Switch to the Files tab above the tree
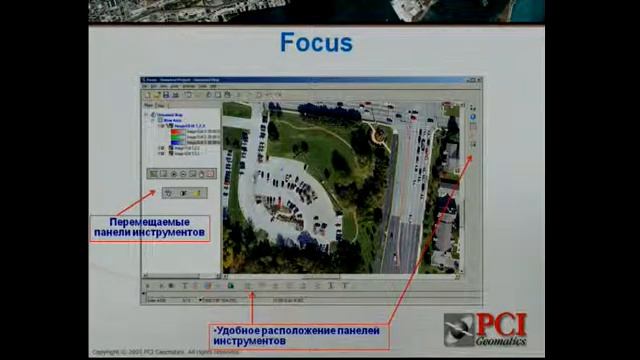Image resolution: width=640 pixels, height=360 pixels. click(x=161, y=106)
